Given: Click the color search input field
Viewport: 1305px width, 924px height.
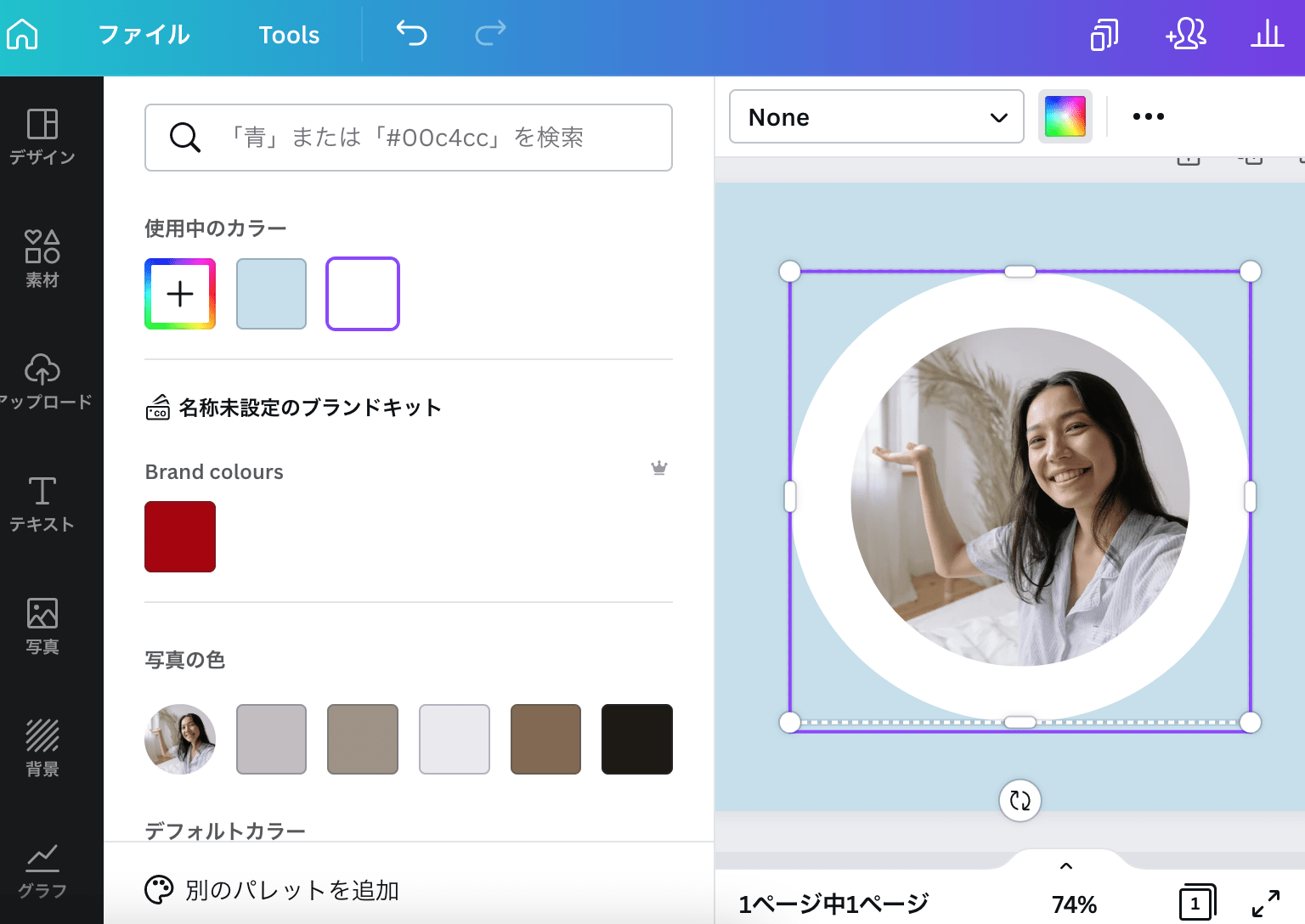Looking at the screenshot, I should [x=408, y=138].
